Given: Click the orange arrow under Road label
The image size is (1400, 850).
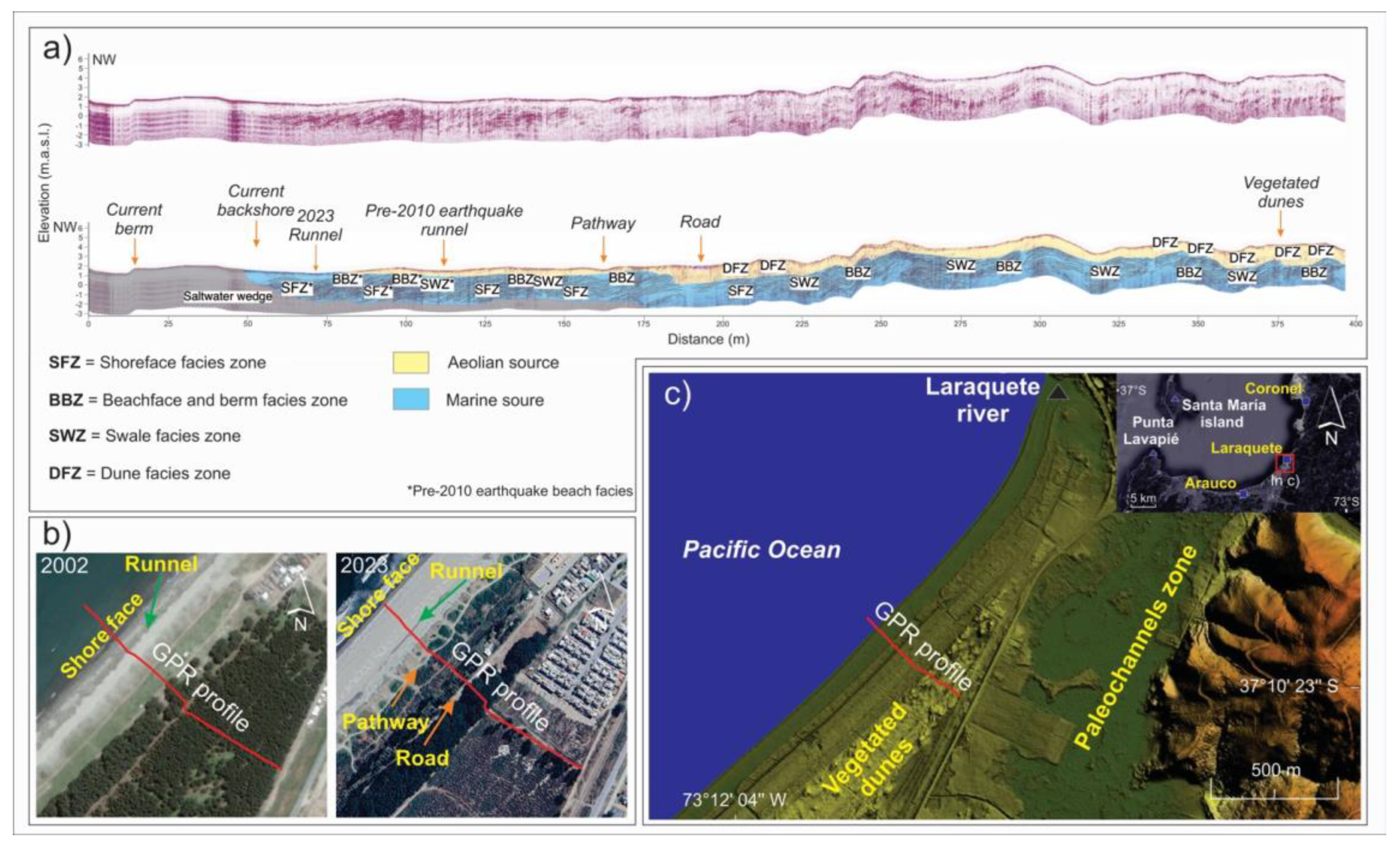Looking at the screenshot, I should pyautogui.click(x=701, y=248).
